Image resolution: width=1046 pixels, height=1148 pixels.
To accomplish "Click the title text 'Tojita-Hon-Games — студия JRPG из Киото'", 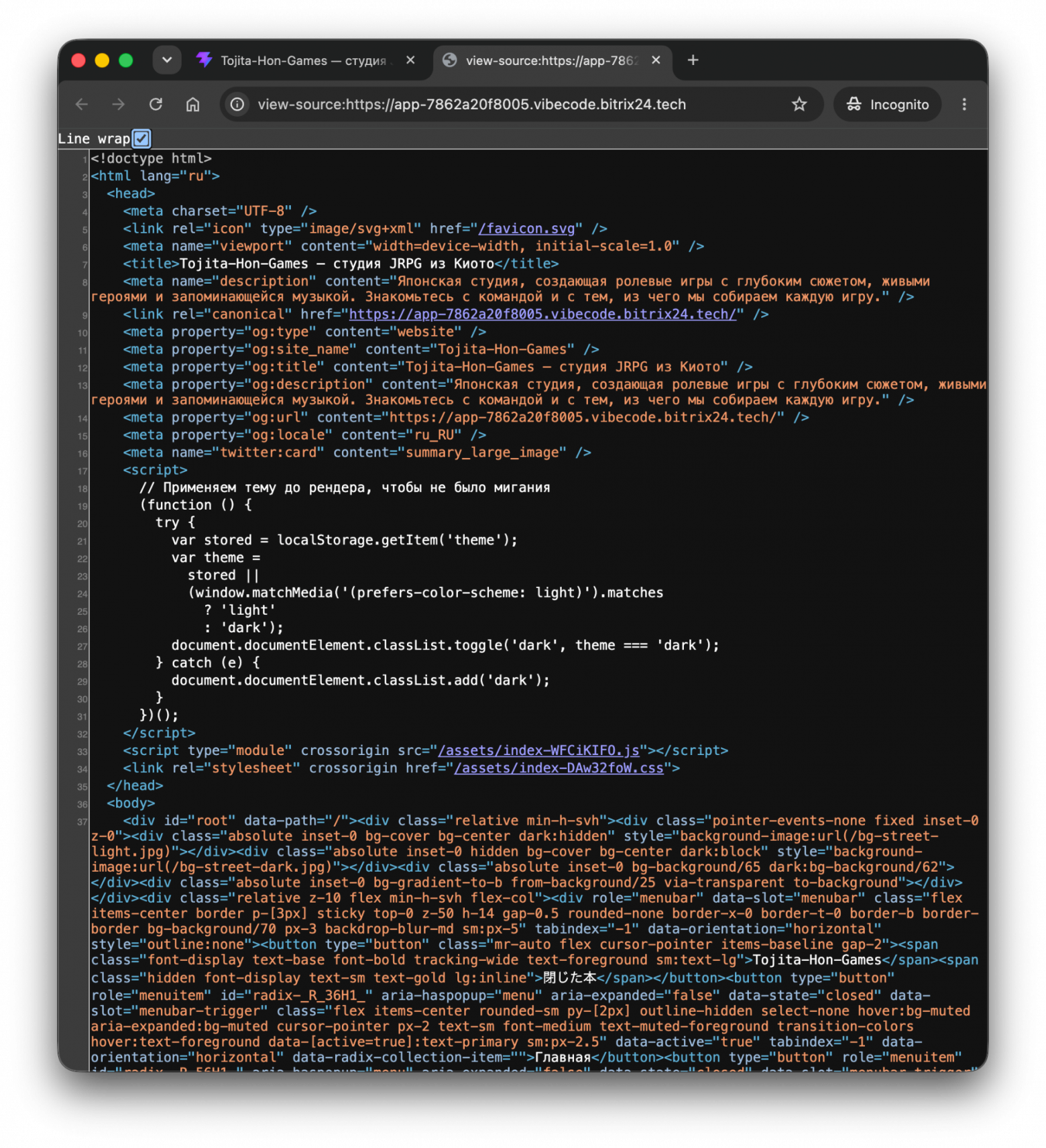I will (337, 264).
